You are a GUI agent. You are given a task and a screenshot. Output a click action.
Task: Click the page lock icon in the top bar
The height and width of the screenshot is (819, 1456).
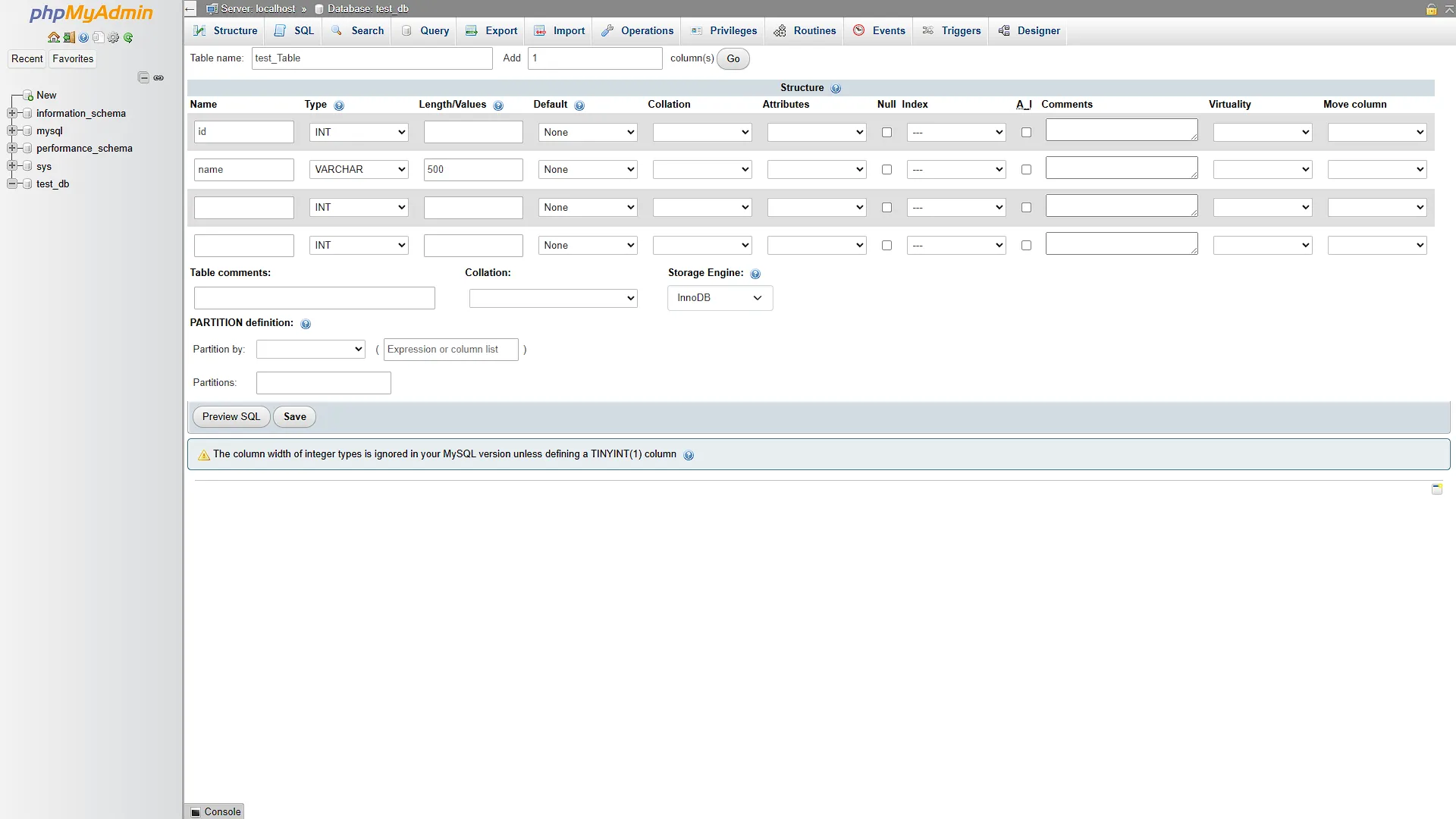1432,9
